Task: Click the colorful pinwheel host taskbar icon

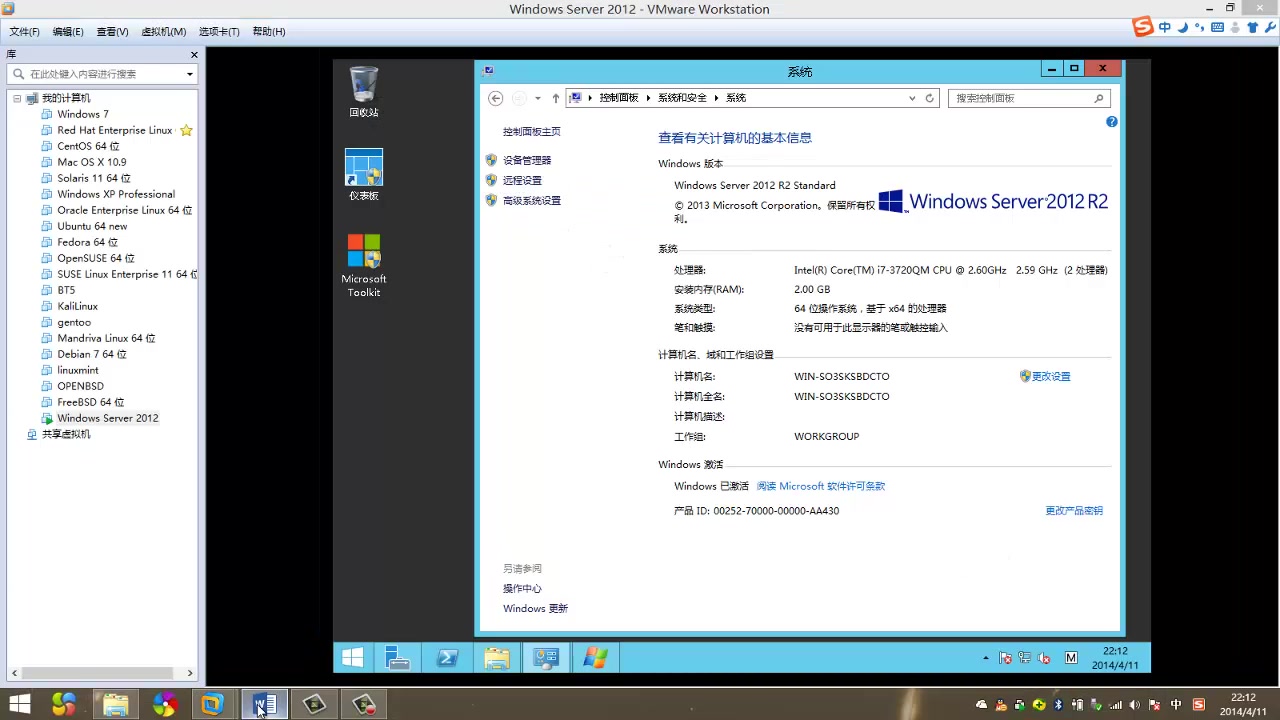Action: (164, 704)
